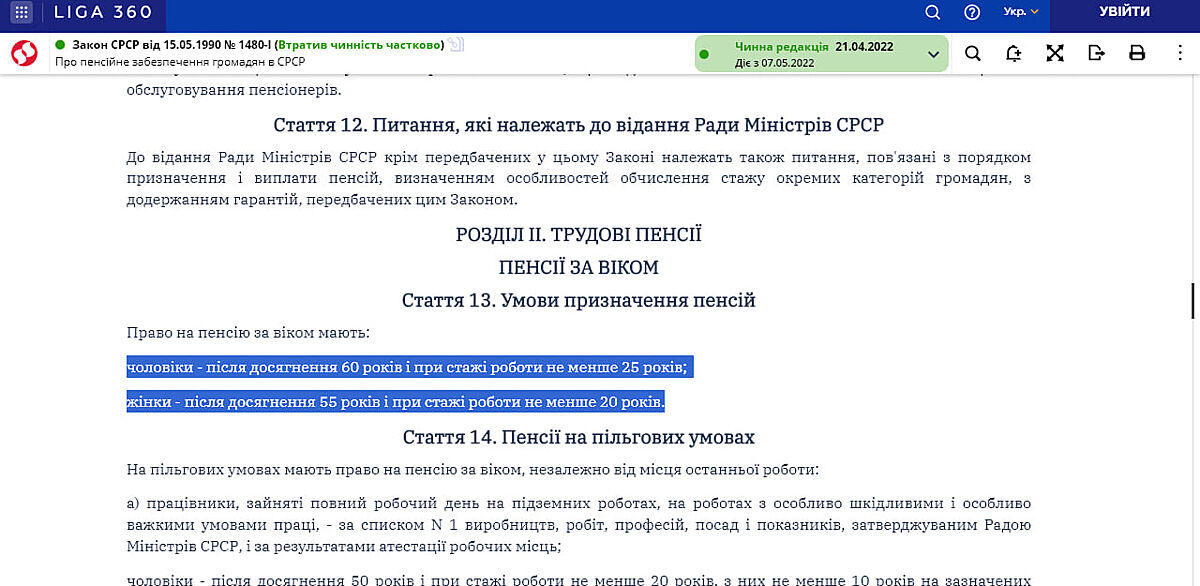The height and width of the screenshot is (586, 1200).
Task: Click the Стаття 14 heading
Action: coord(578,437)
